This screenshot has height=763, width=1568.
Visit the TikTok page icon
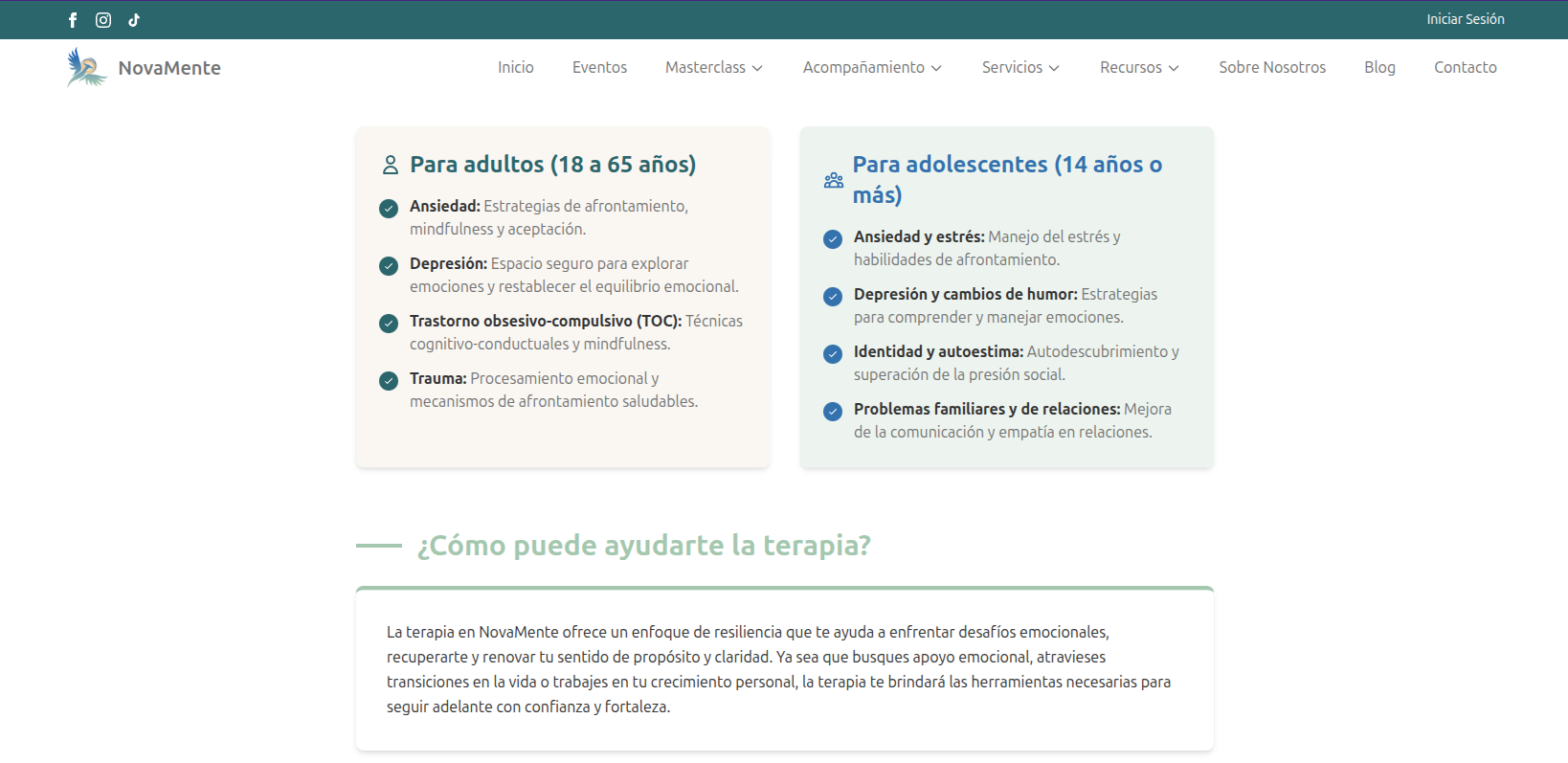(x=134, y=20)
